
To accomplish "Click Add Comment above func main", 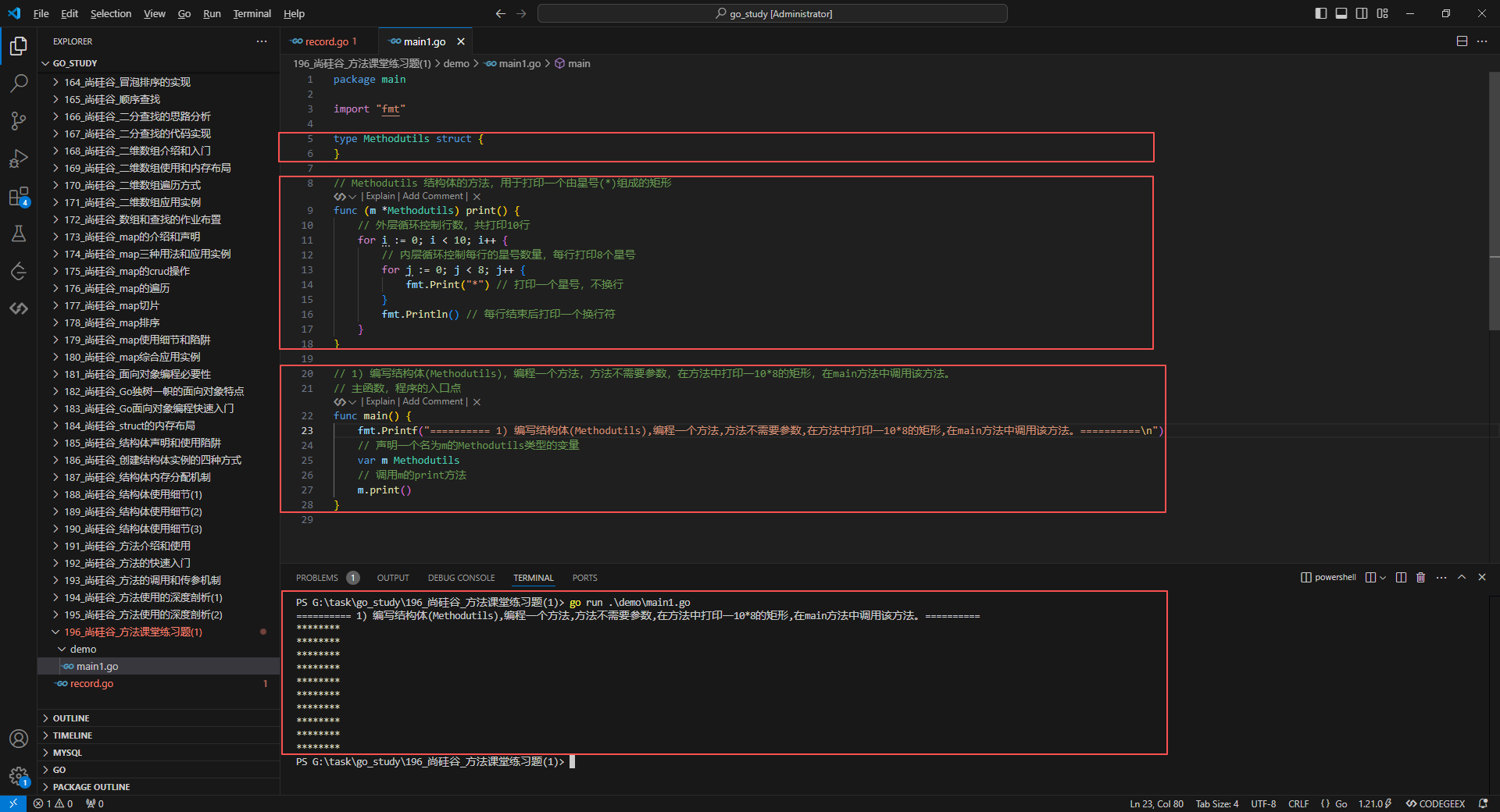I will 433,402.
